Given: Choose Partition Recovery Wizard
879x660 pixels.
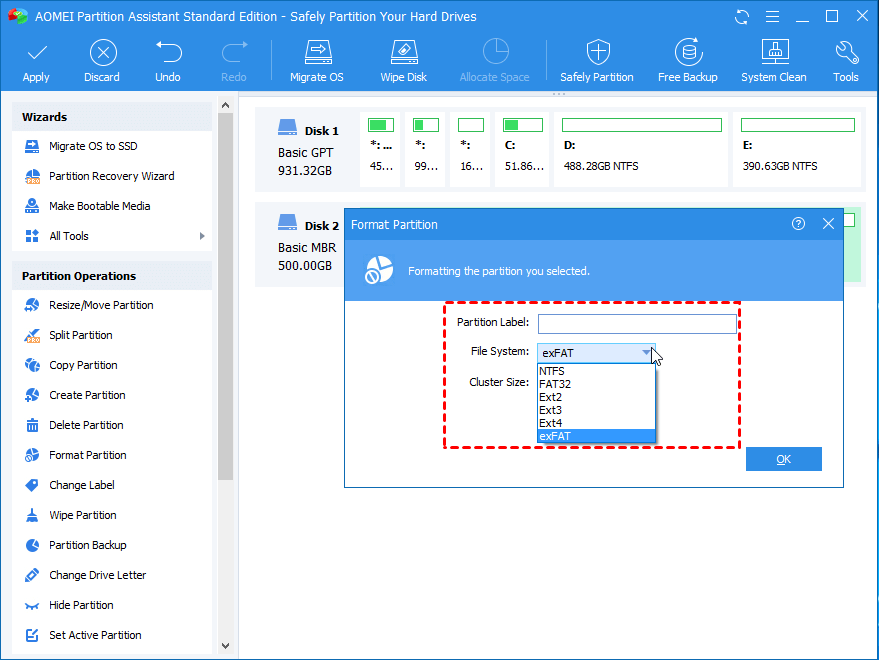Looking at the screenshot, I should [x=111, y=176].
